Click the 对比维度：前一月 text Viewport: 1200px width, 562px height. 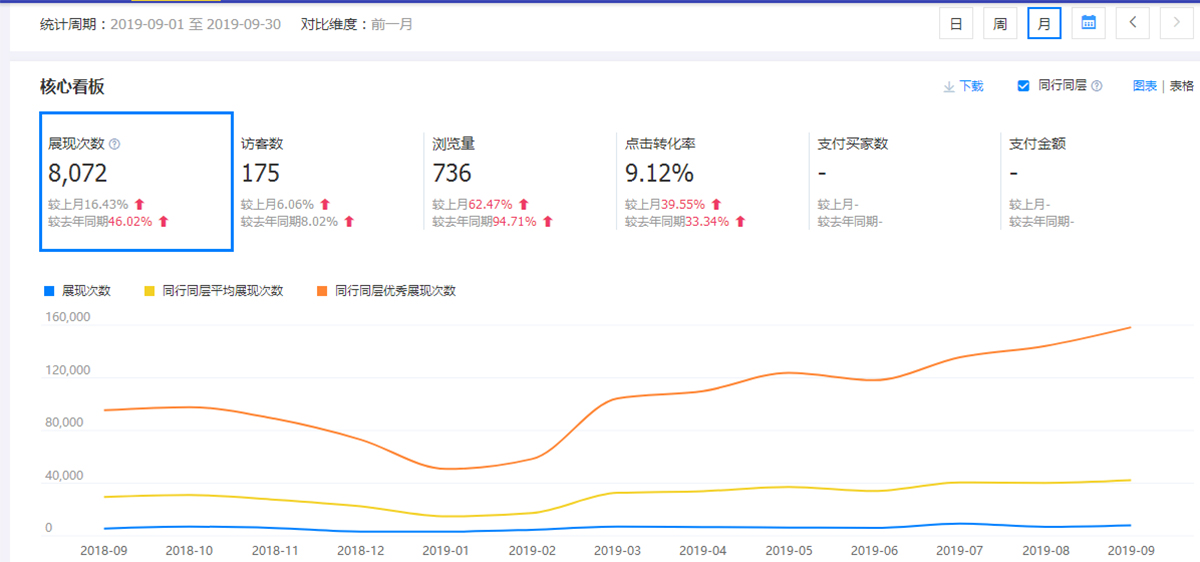(x=357, y=24)
